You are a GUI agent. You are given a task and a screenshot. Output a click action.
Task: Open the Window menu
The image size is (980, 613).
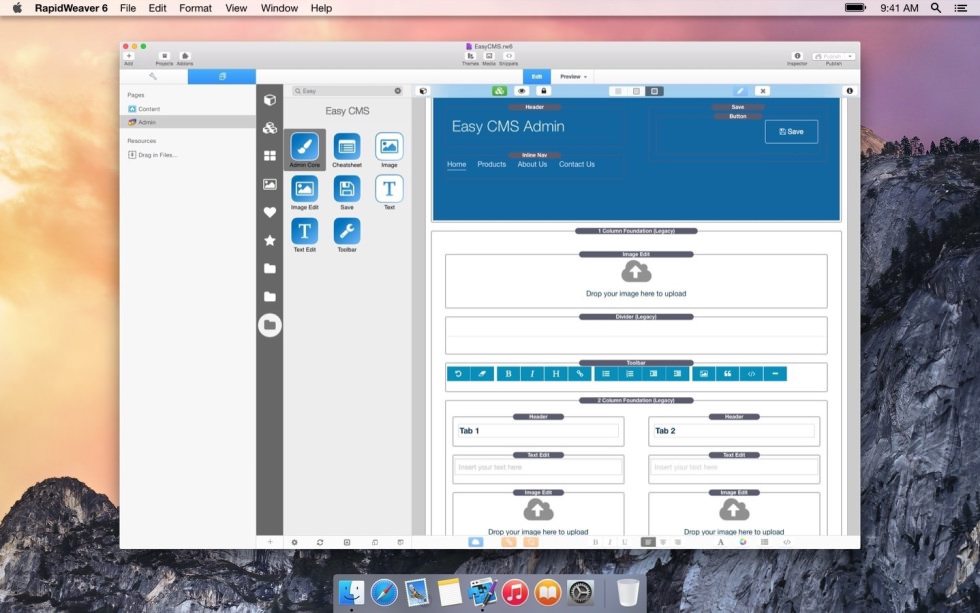(x=279, y=8)
